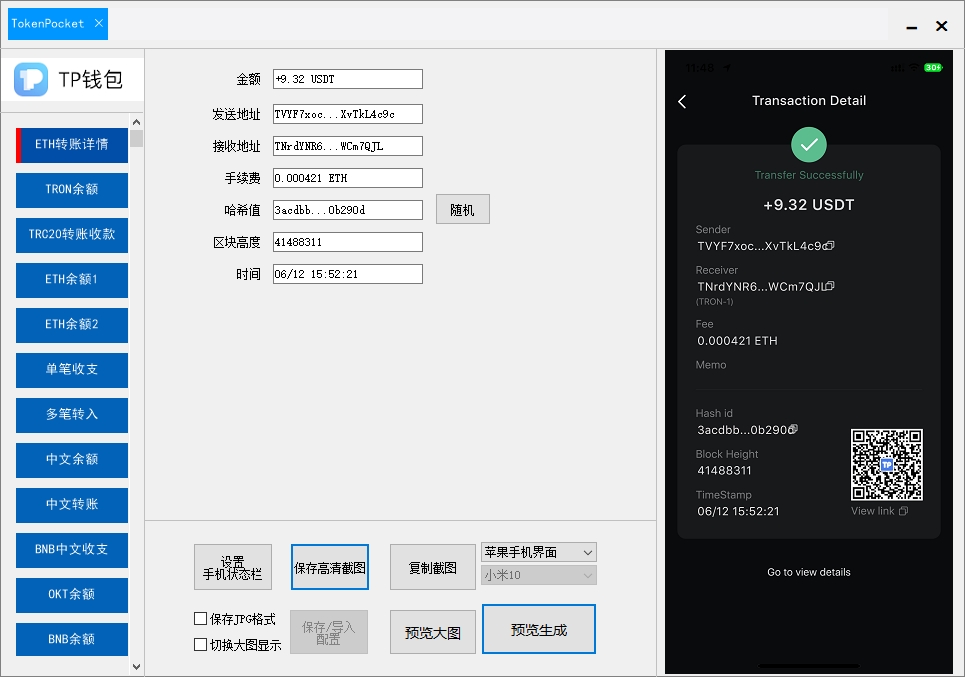The image size is (965, 677).
Task: Click the 预览生成 button
Action: (x=538, y=628)
